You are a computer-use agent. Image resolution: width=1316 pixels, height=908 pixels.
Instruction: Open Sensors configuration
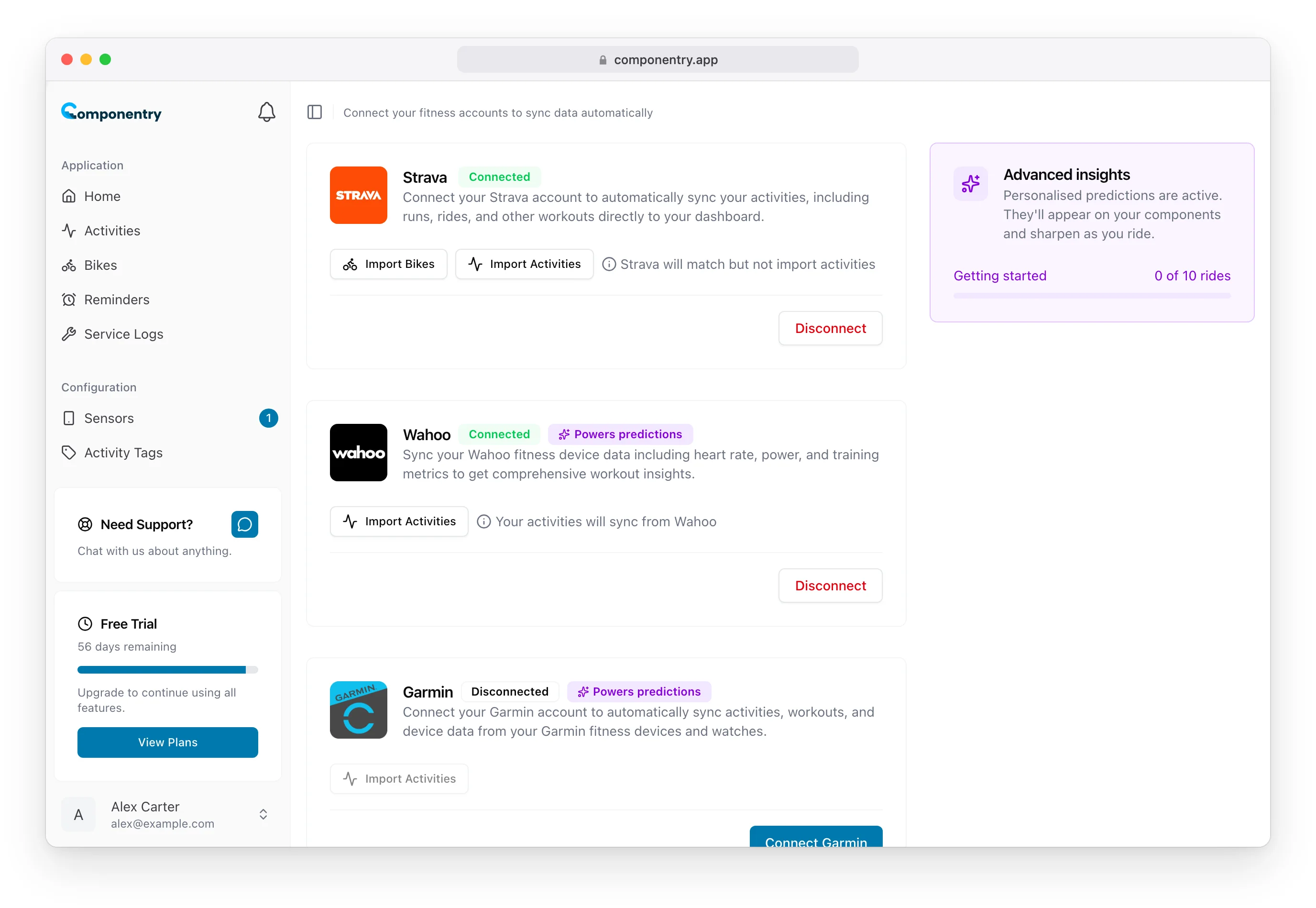pos(168,418)
